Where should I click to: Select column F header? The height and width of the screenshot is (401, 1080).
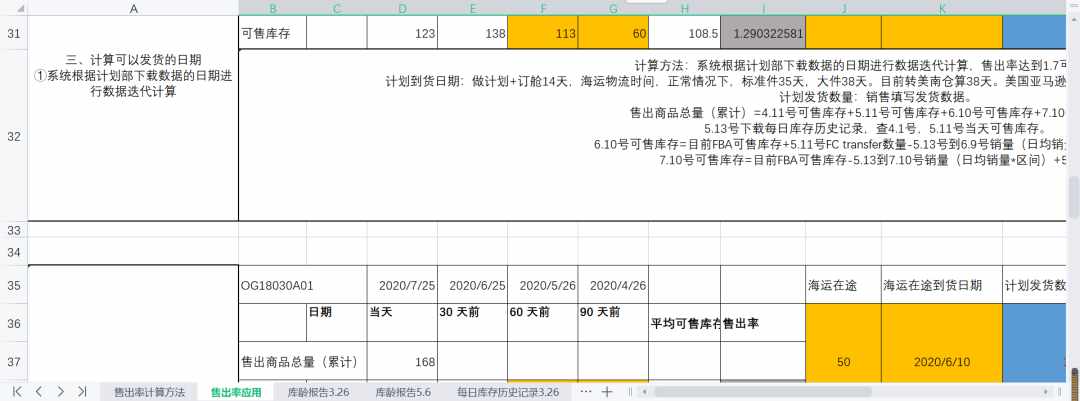tap(543, 8)
